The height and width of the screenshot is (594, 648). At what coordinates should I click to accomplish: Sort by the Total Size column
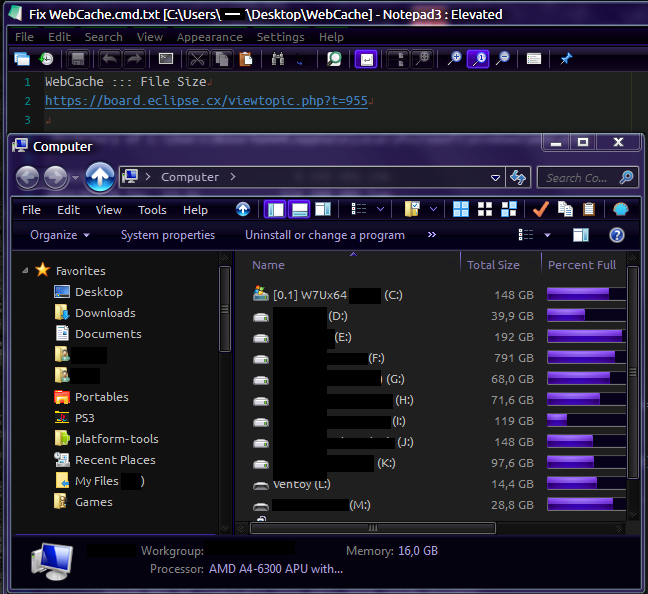click(493, 265)
